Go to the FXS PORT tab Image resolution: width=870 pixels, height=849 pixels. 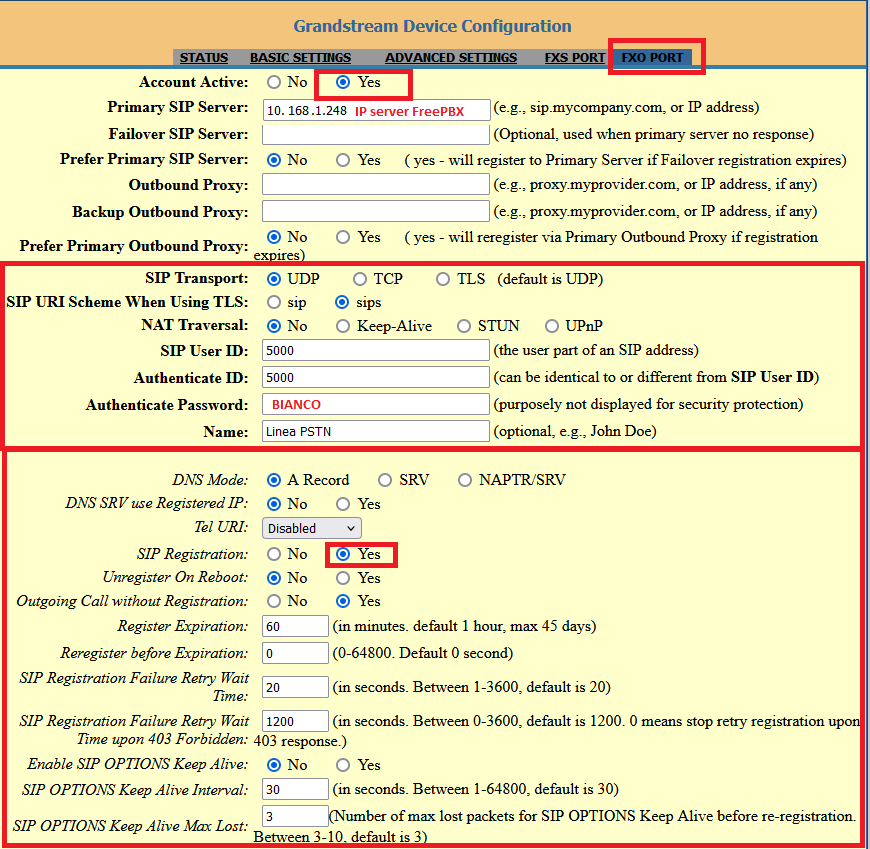click(574, 58)
